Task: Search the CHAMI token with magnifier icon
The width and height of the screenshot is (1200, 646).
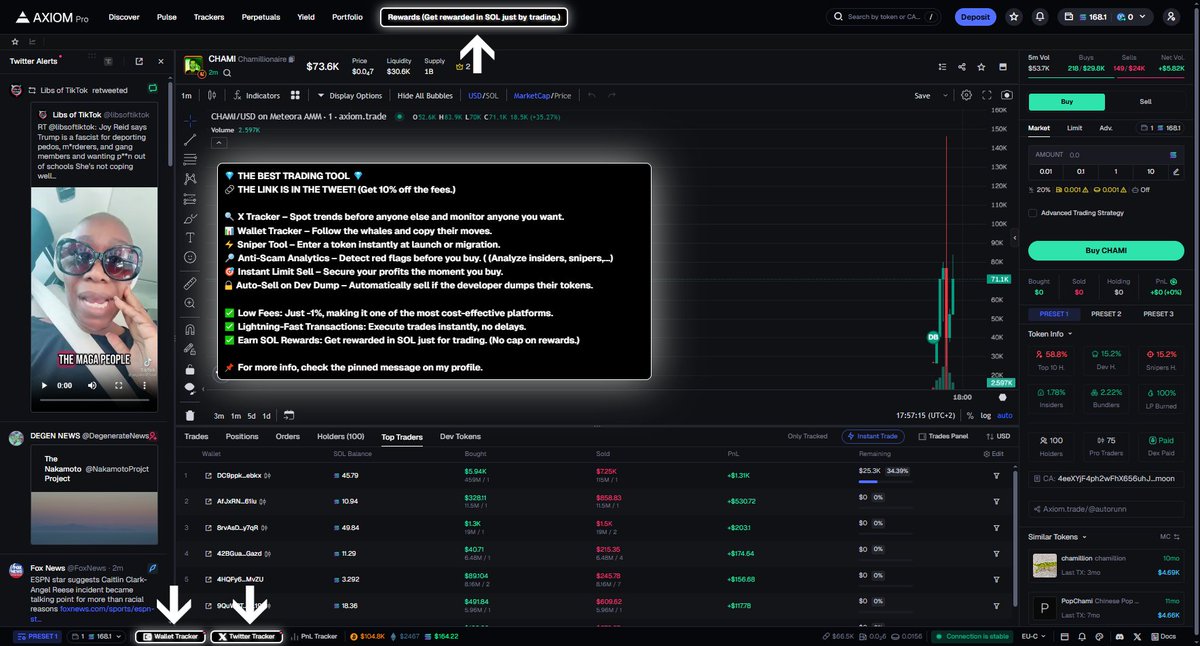Action: point(227,73)
